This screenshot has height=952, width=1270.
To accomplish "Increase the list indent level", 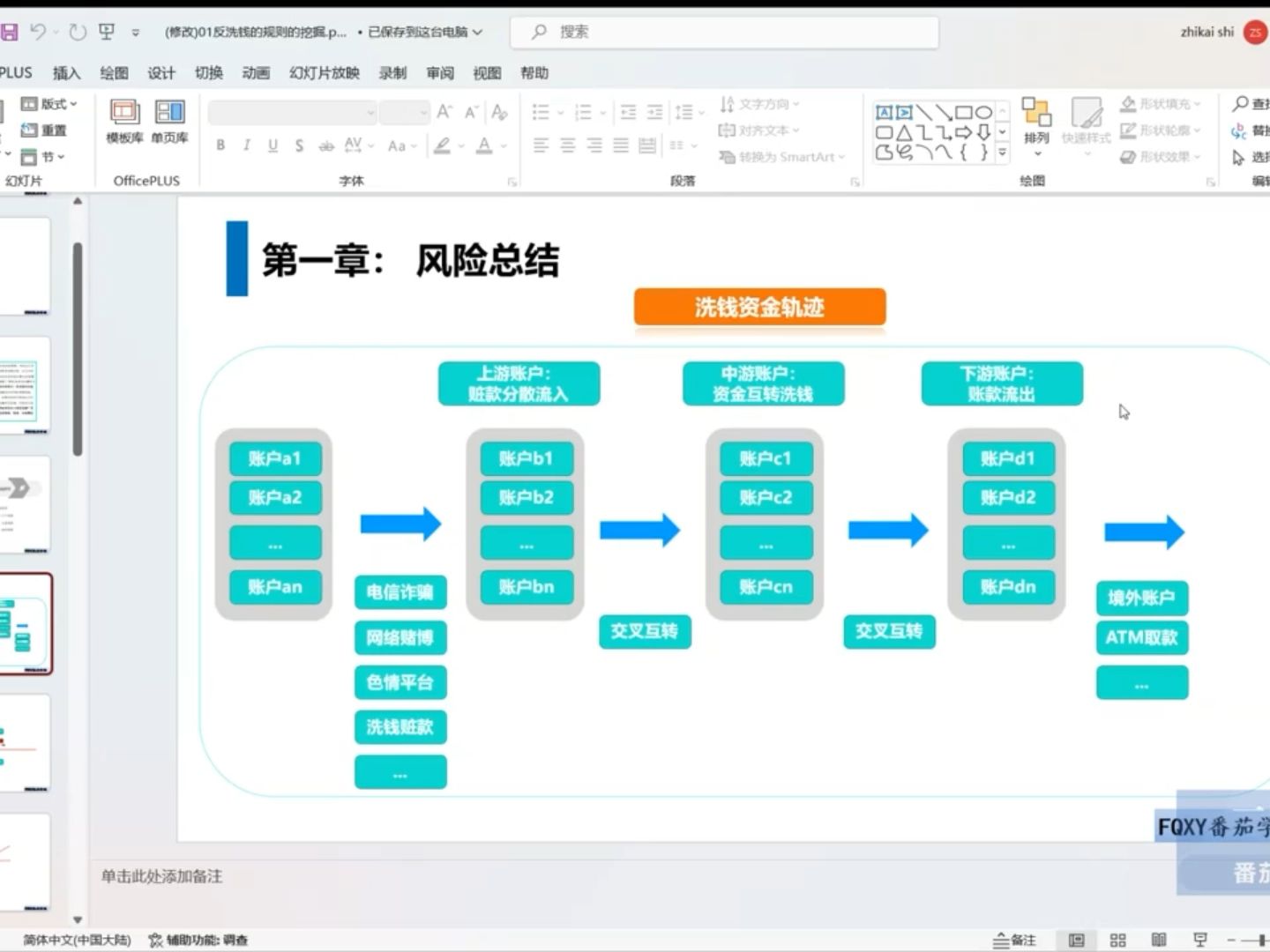I will click(654, 112).
